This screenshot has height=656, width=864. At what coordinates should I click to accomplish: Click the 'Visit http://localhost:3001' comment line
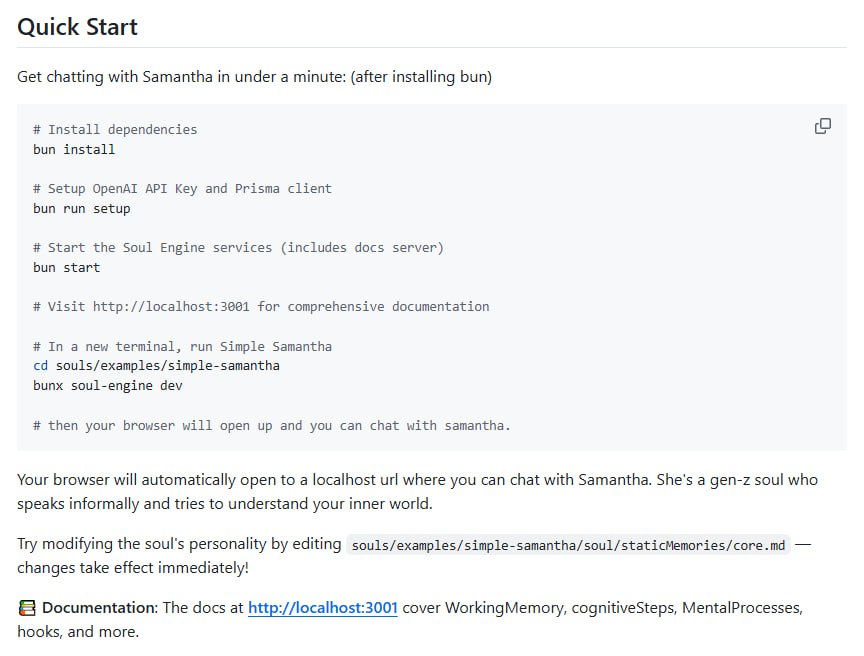[261, 306]
